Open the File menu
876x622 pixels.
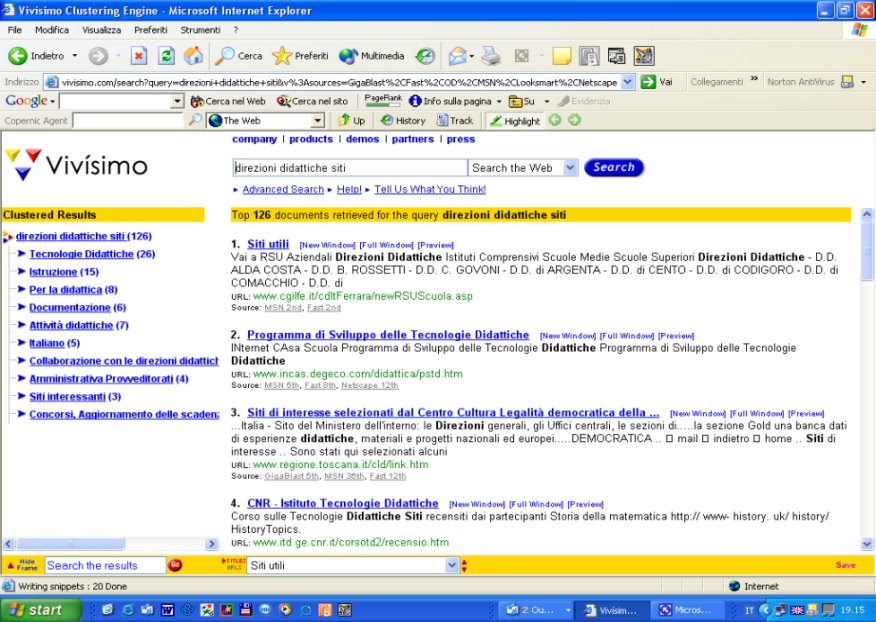tap(15, 30)
